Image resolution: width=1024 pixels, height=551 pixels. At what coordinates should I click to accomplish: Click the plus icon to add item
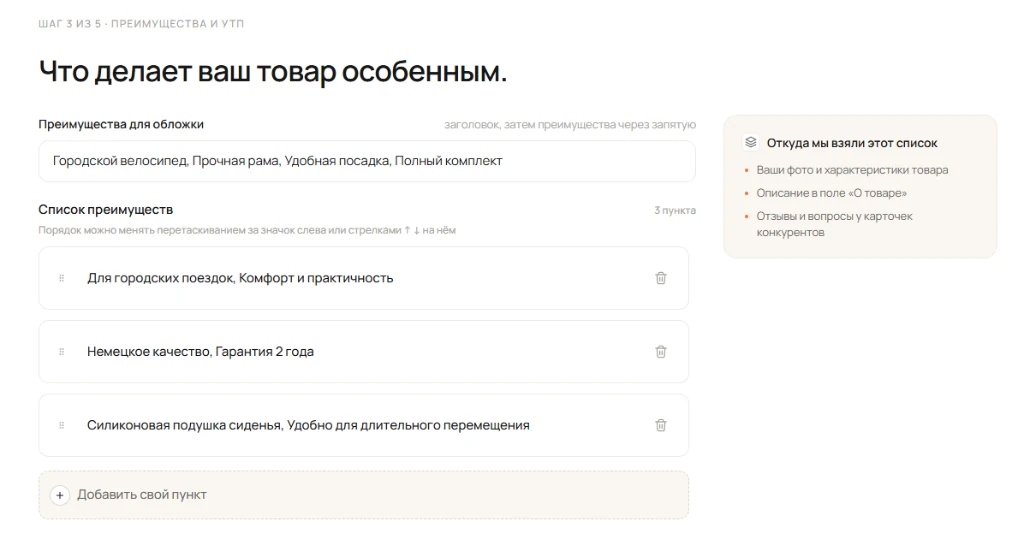pyautogui.click(x=59, y=496)
